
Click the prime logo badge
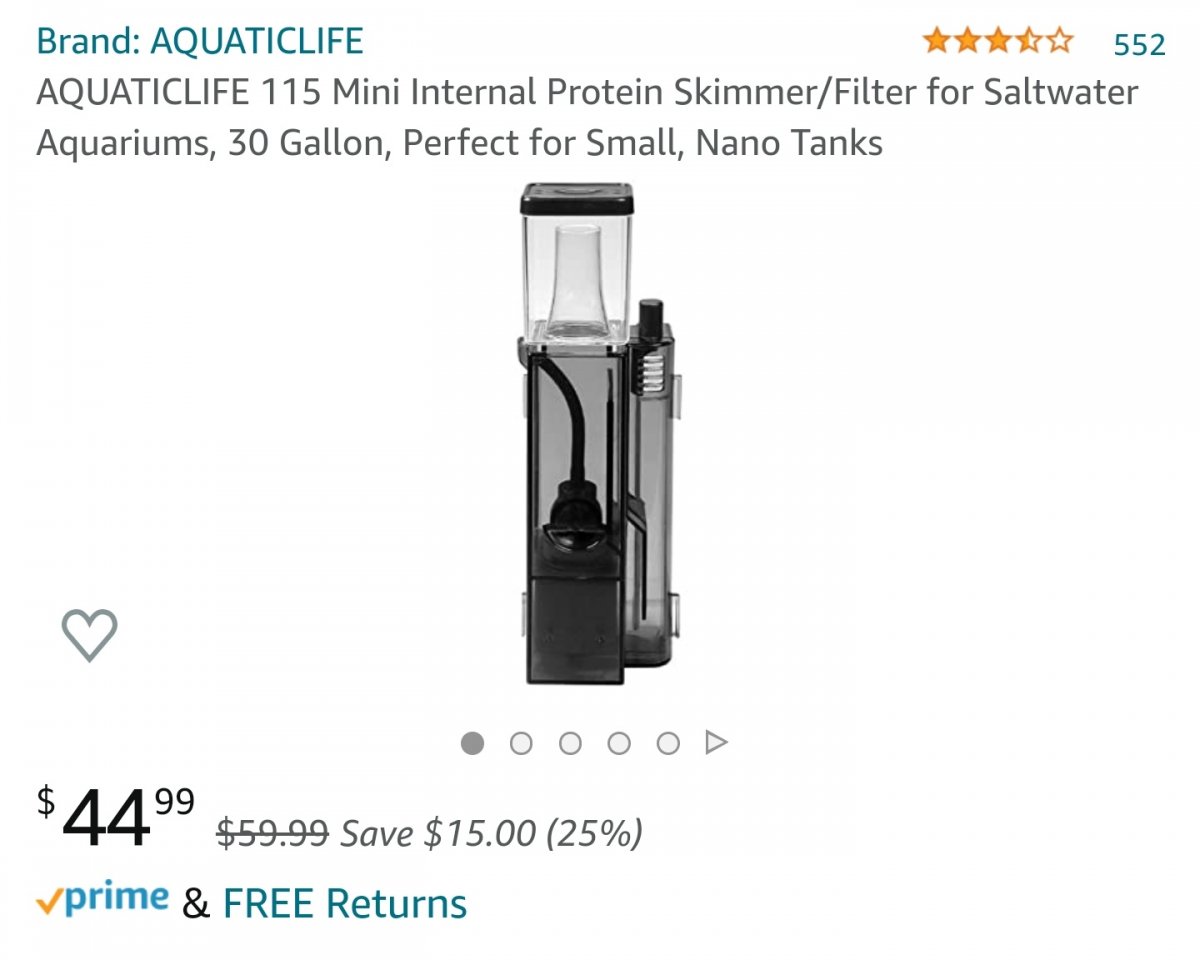(102, 900)
